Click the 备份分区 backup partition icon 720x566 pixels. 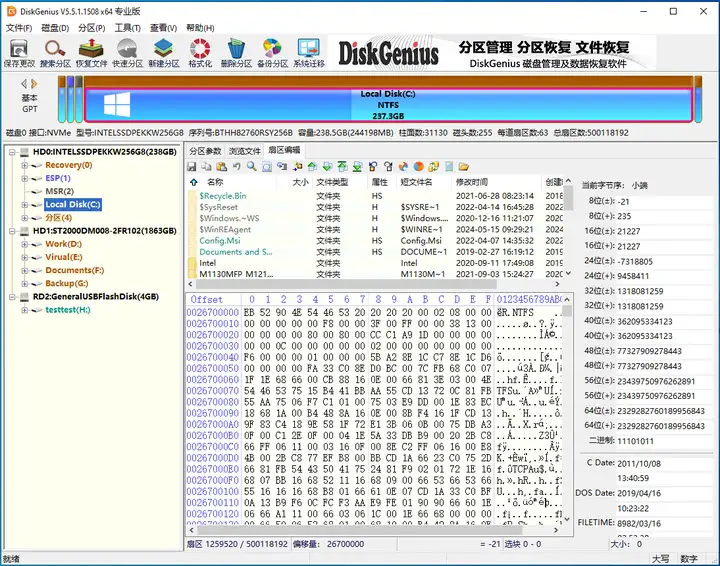click(x=272, y=54)
